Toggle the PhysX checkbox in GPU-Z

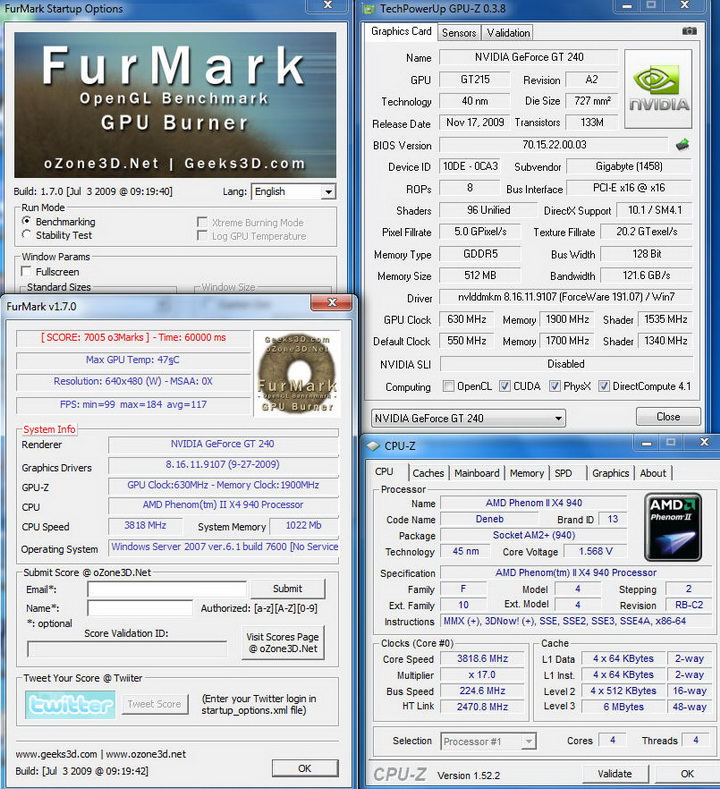(x=554, y=386)
